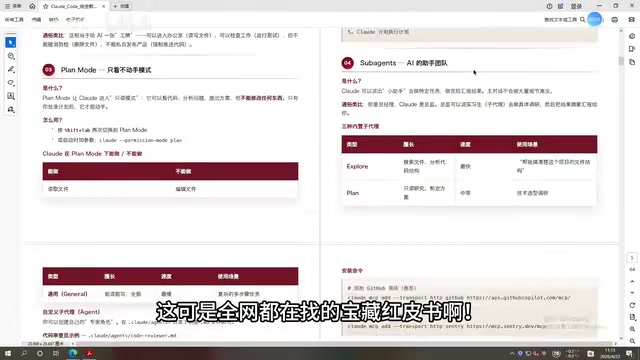Open the Windows notification center icon
This screenshot has height=360, width=640.
pos(630,353)
